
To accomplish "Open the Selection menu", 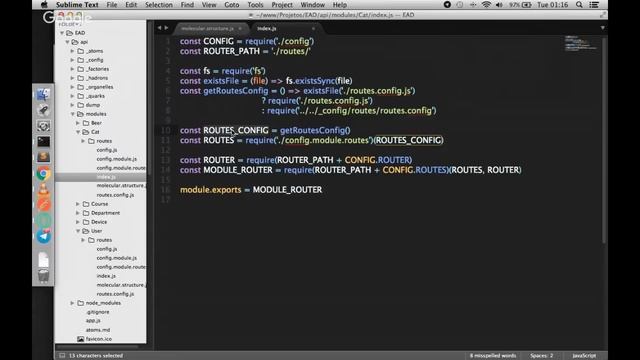I will 159,5.
